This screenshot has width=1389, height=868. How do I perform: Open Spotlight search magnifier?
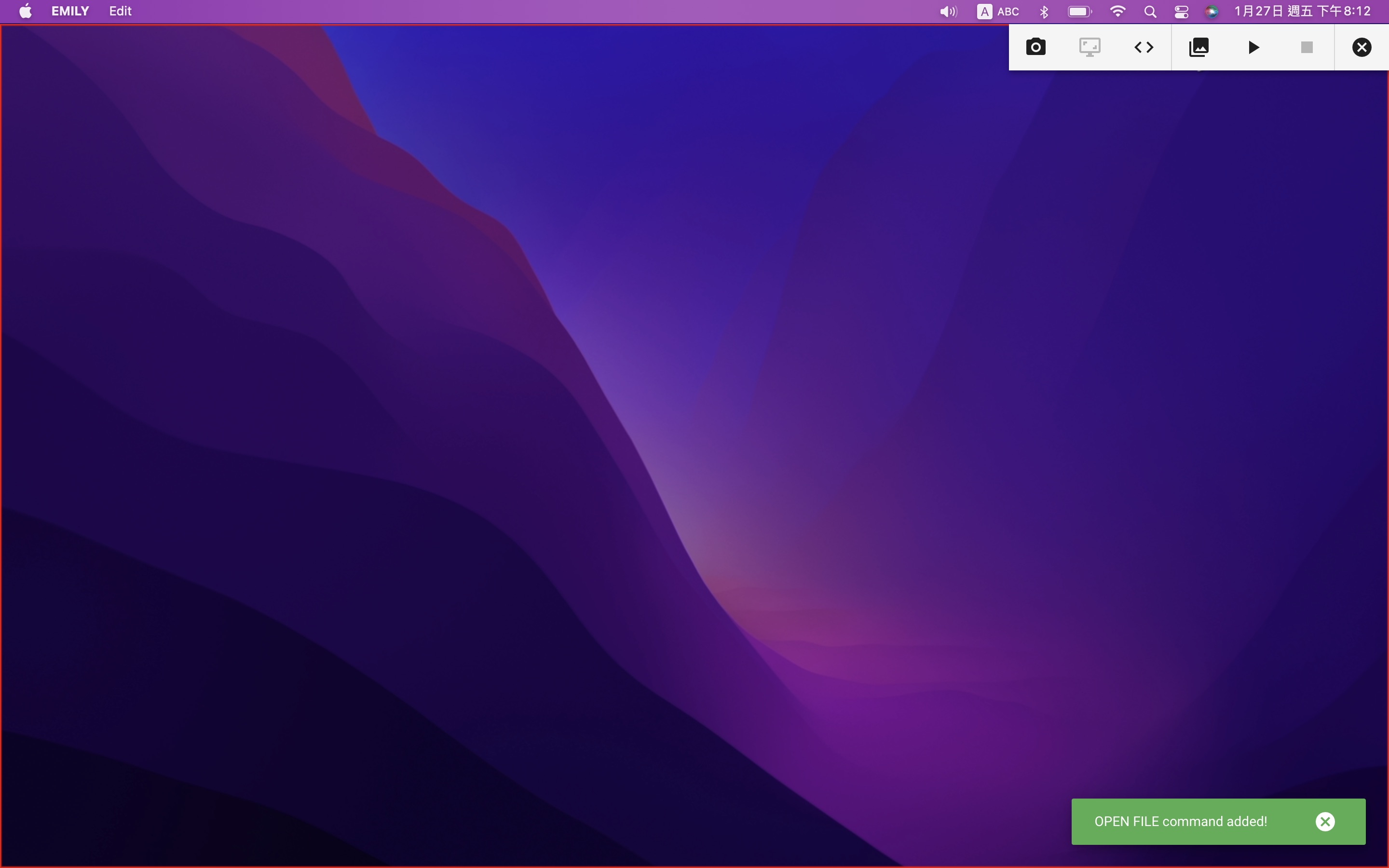point(1150,12)
